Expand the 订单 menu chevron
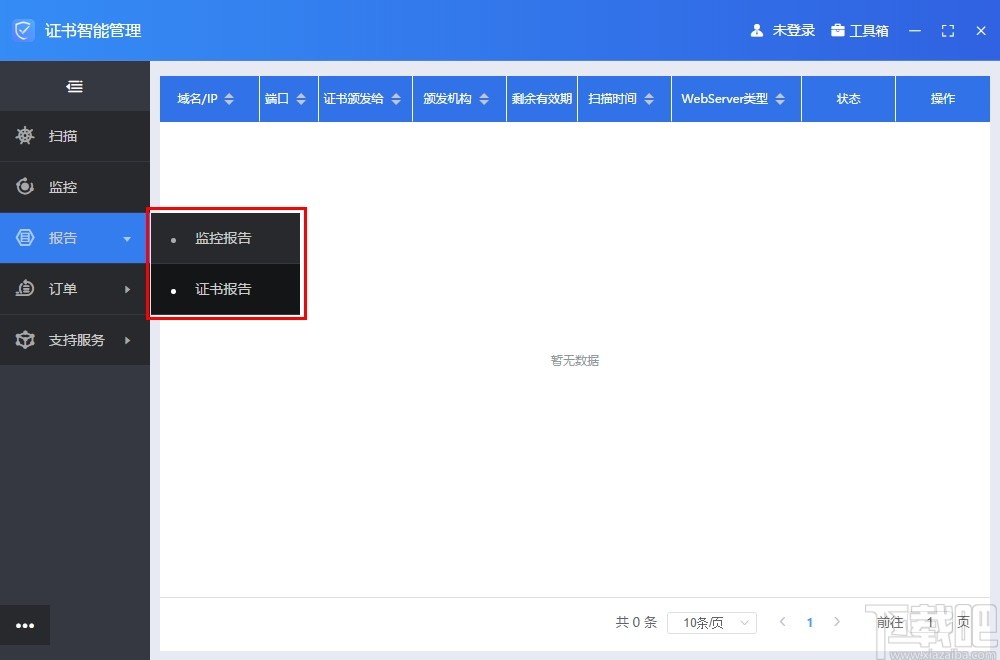Screen dimensions: 1000x660 (127, 289)
